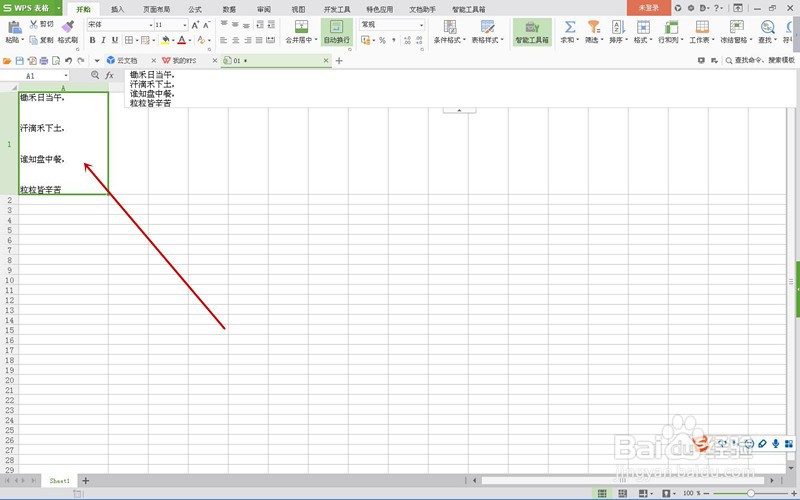
Task: Click the fx insert function icon
Action: click(109, 76)
